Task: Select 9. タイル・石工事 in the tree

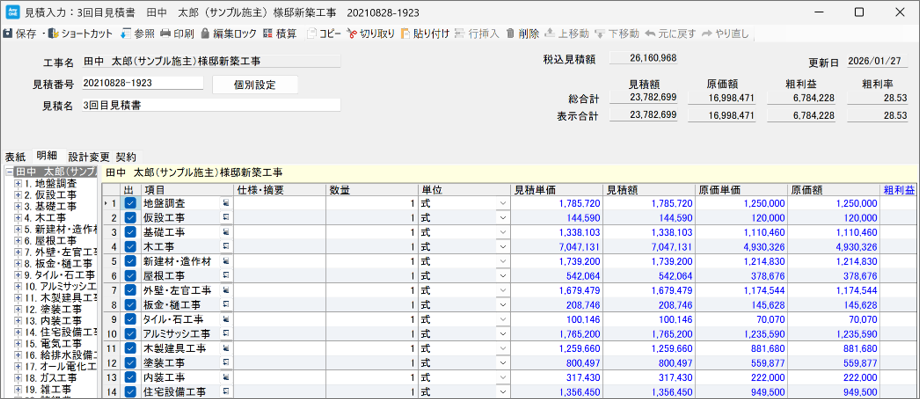Action: click(x=59, y=275)
